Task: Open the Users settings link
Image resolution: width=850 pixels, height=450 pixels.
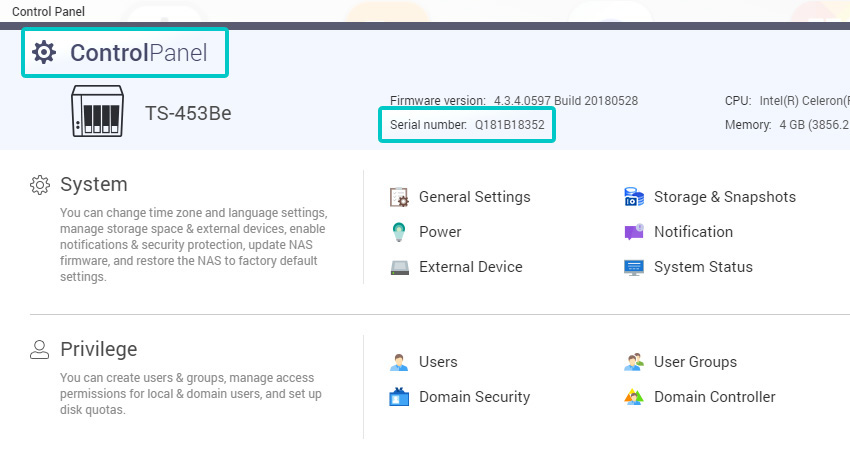Action: click(438, 362)
